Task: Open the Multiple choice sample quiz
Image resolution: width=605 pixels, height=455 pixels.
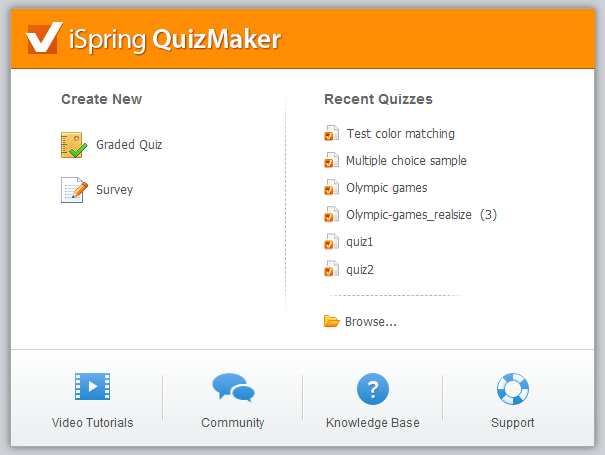Action: point(406,161)
